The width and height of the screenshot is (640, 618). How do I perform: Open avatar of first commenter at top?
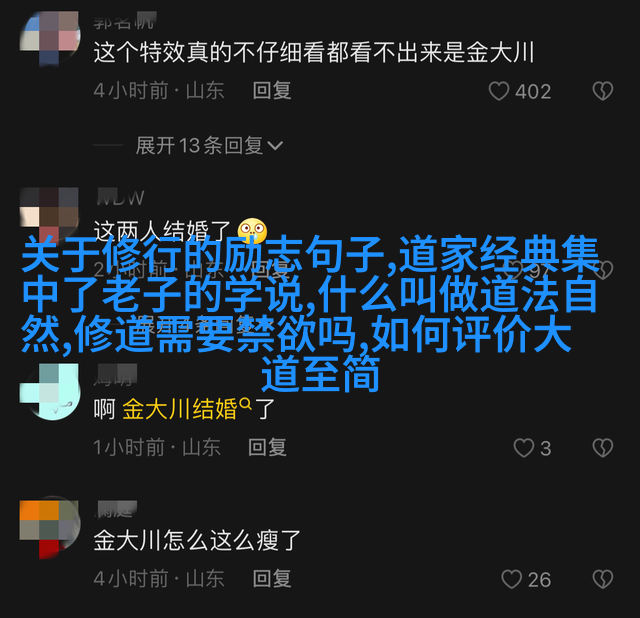point(50,38)
